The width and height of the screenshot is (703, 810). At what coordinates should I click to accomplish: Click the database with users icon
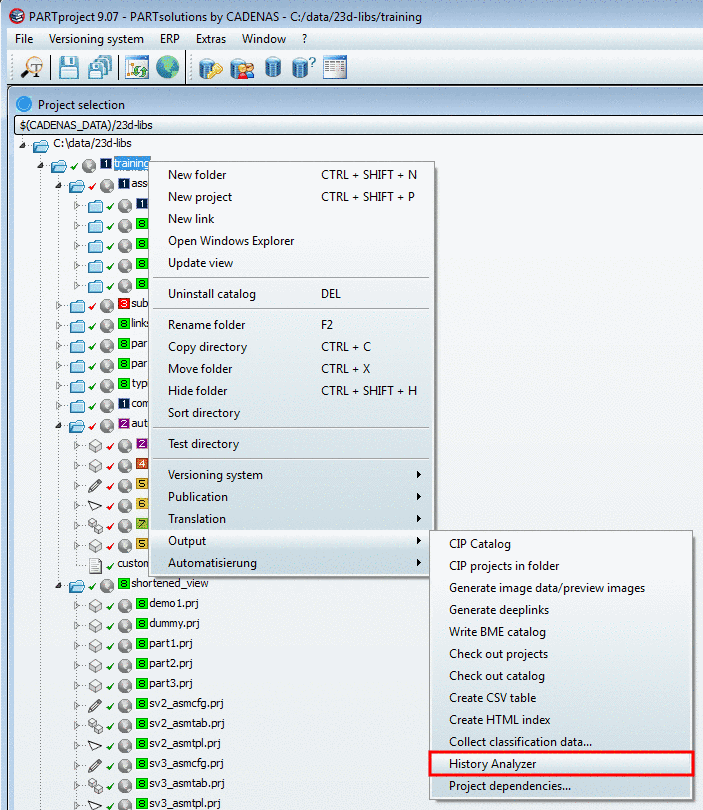(242, 67)
